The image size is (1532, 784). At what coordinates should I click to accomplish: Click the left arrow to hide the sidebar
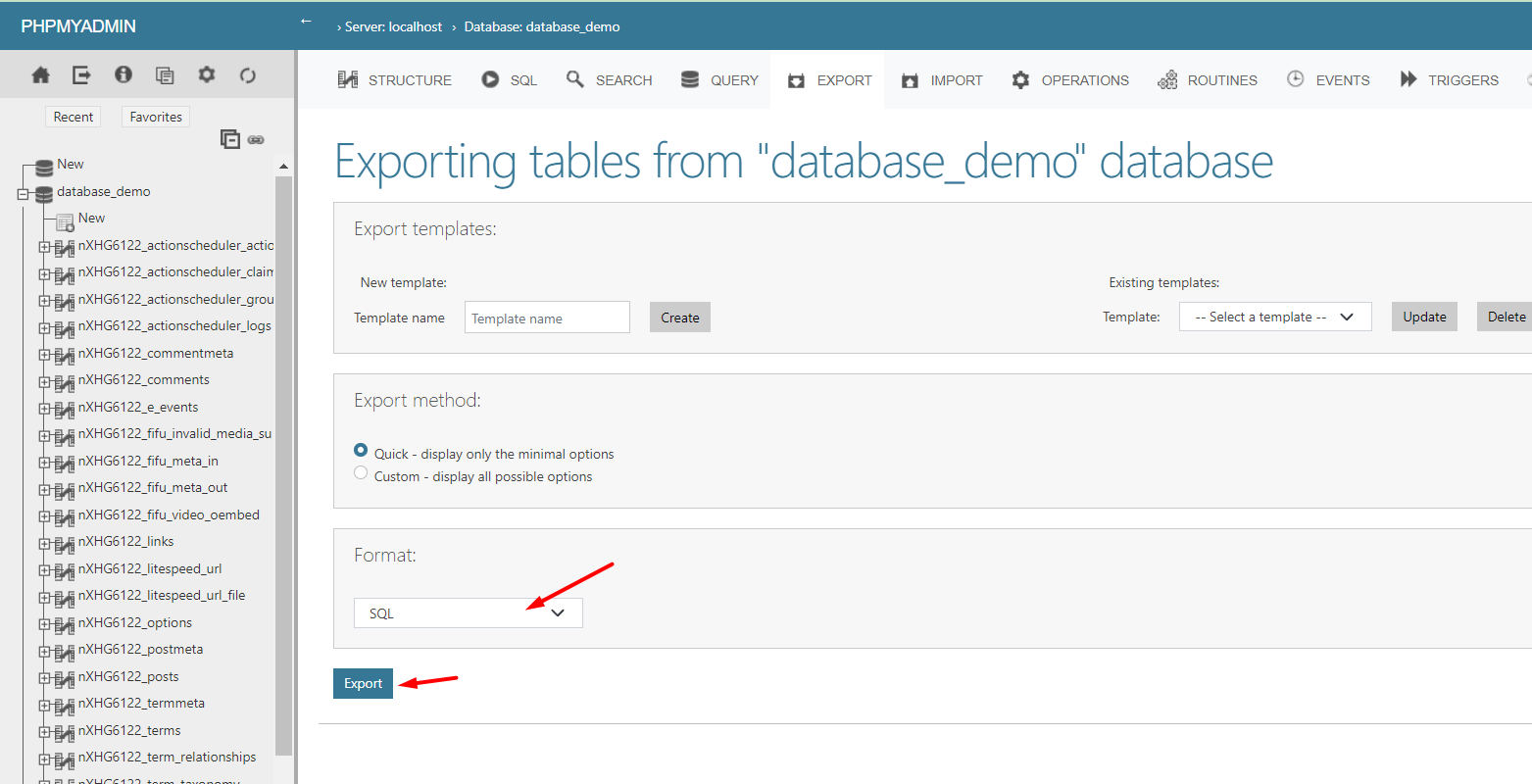point(306,22)
